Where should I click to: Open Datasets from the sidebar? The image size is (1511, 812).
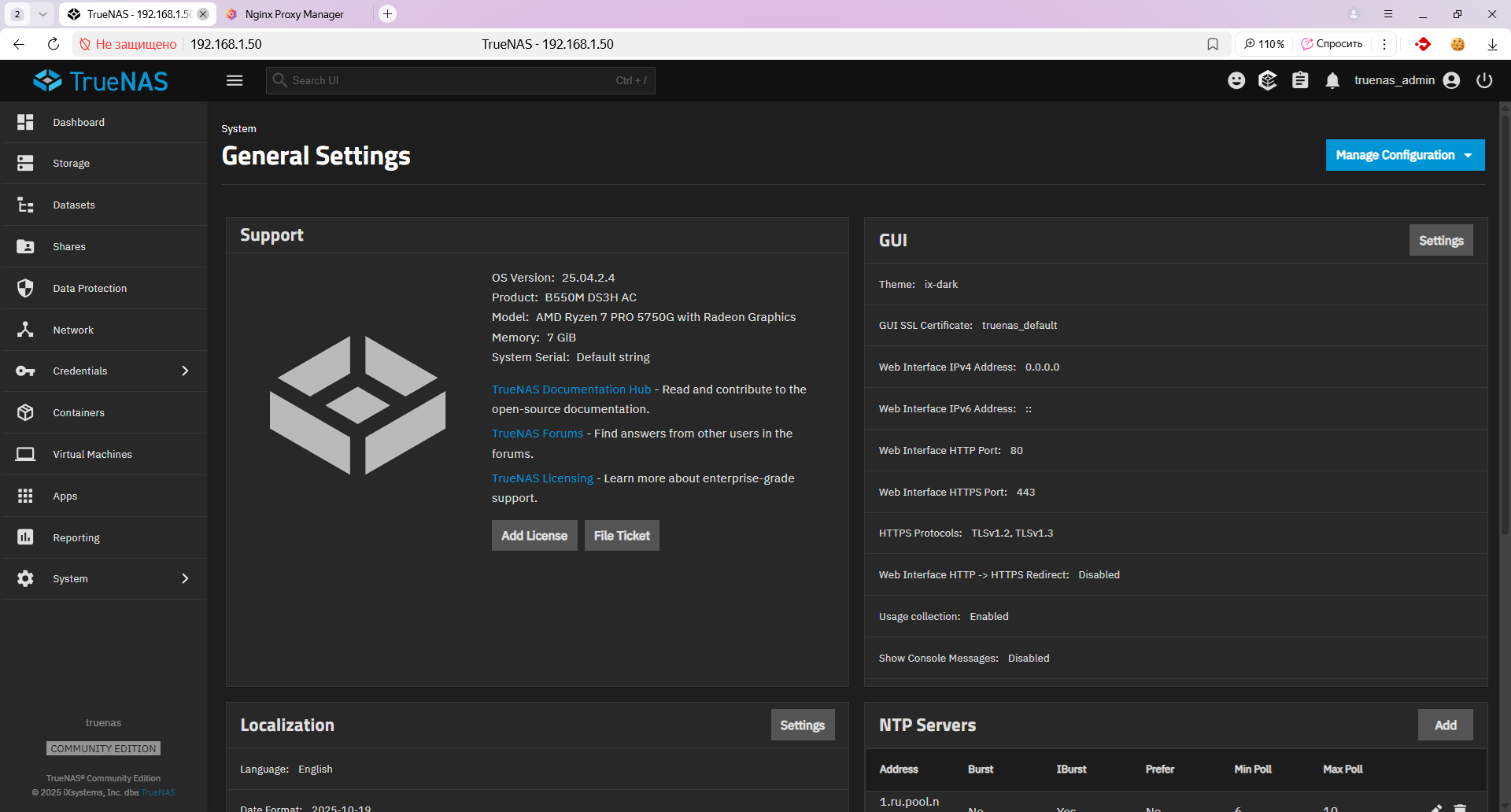pos(74,205)
